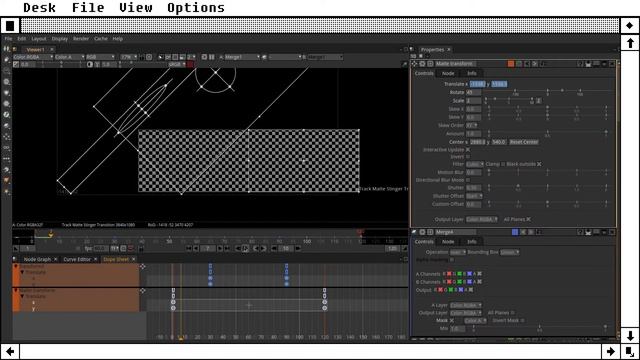Pause viewer updates with the pause icon

211,57
